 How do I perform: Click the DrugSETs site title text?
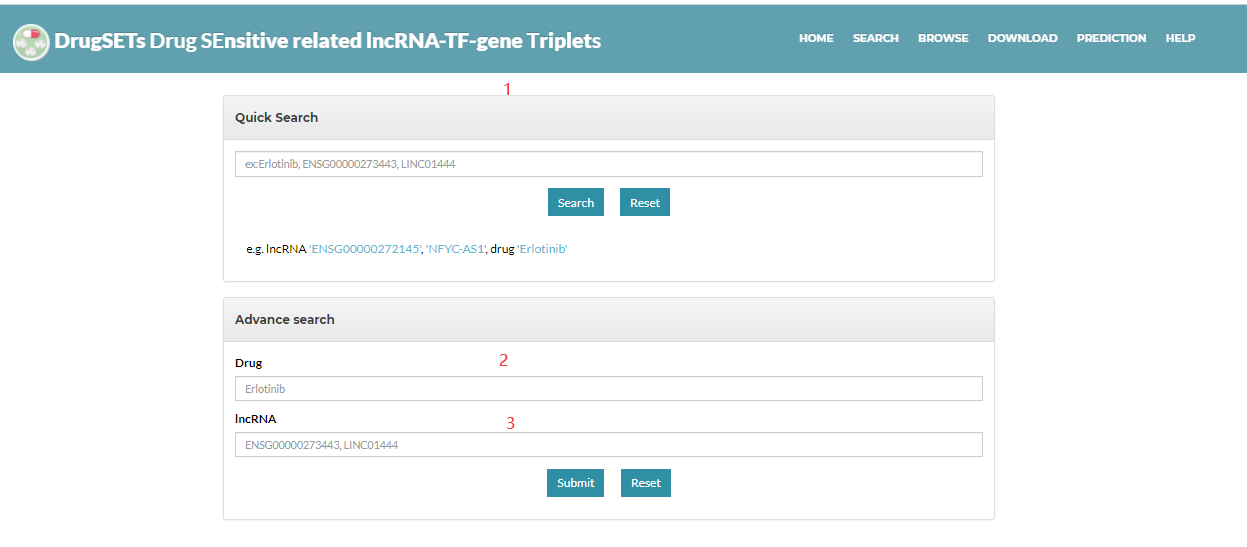point(327,41)
